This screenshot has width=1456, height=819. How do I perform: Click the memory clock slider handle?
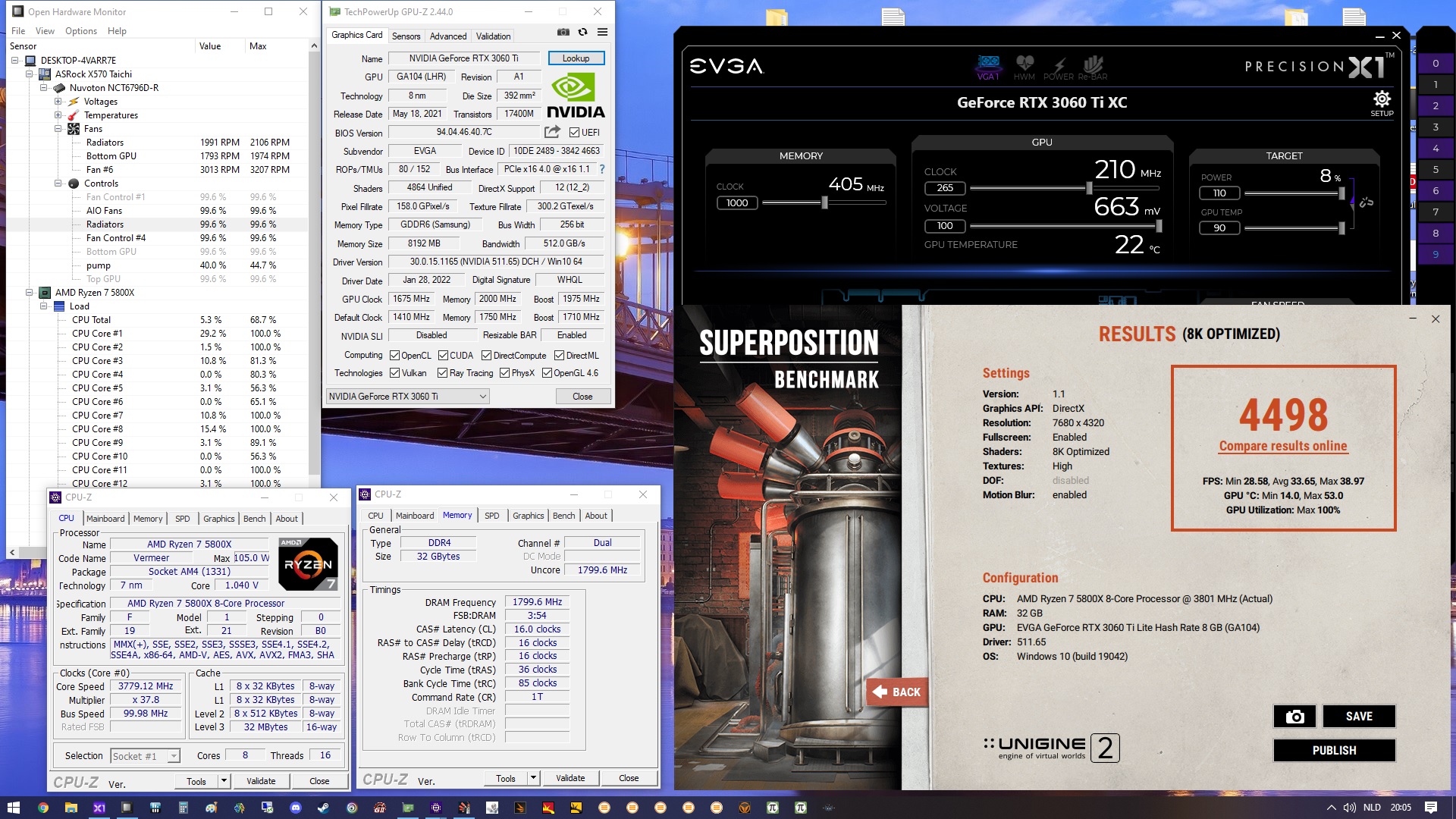(824, 202)
